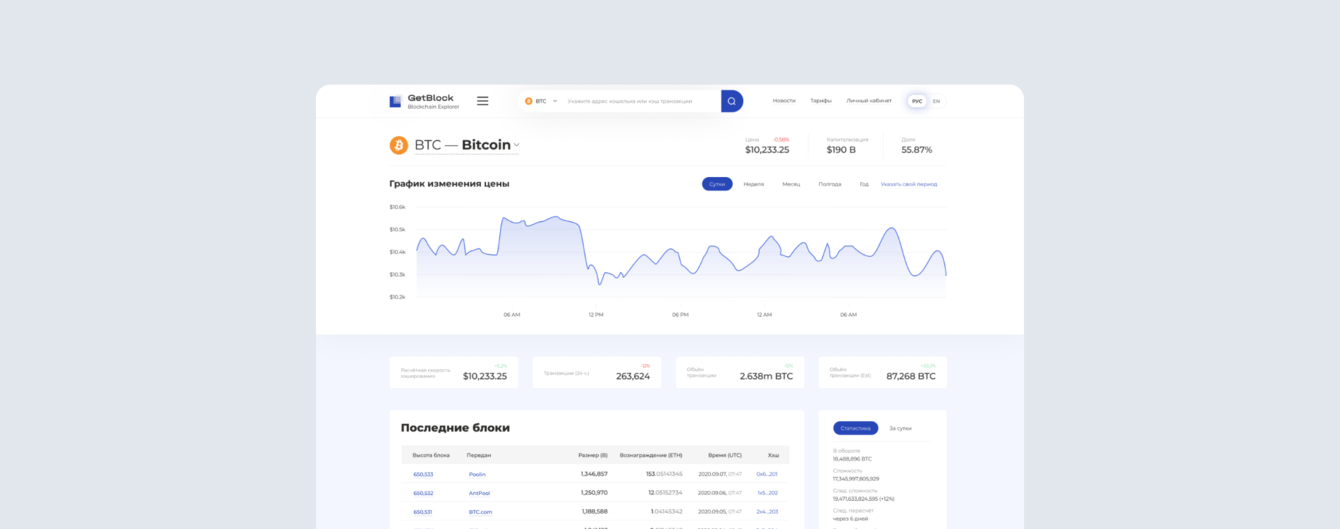The image size is (1340, 529).
Task: Click the Размер (B) column header
Action: [593, 455]
